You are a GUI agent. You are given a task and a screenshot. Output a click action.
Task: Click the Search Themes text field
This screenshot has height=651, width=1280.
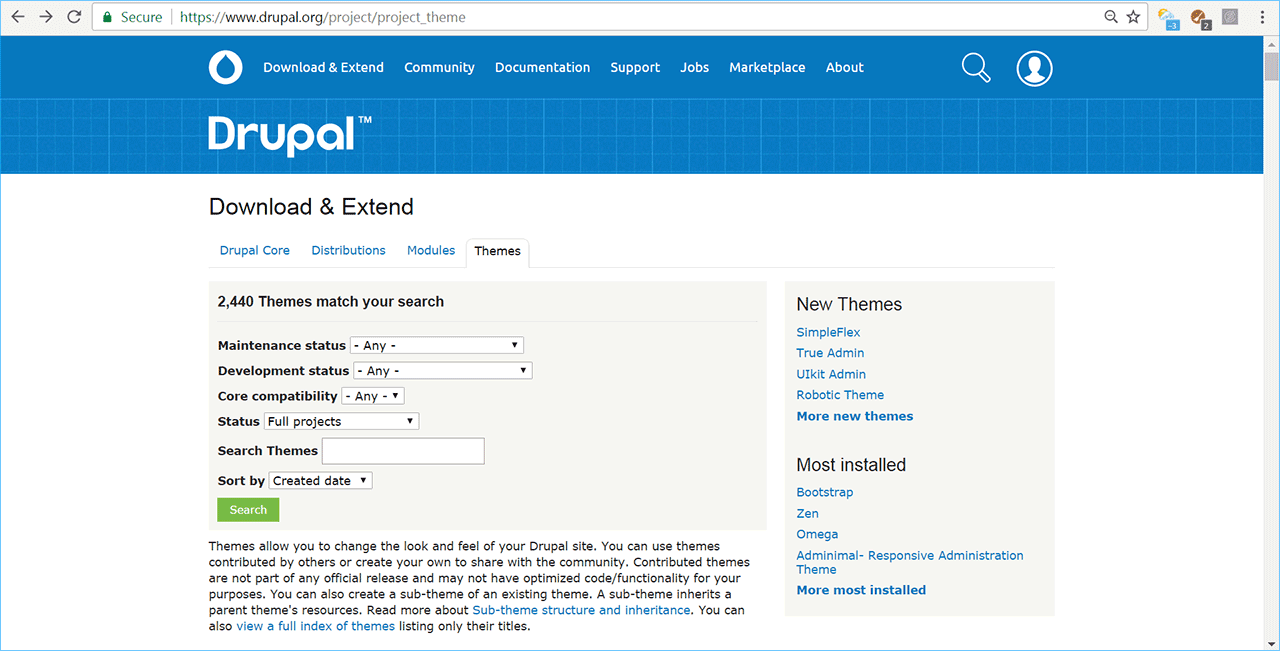pyautogui.click(x=403, y=451)
